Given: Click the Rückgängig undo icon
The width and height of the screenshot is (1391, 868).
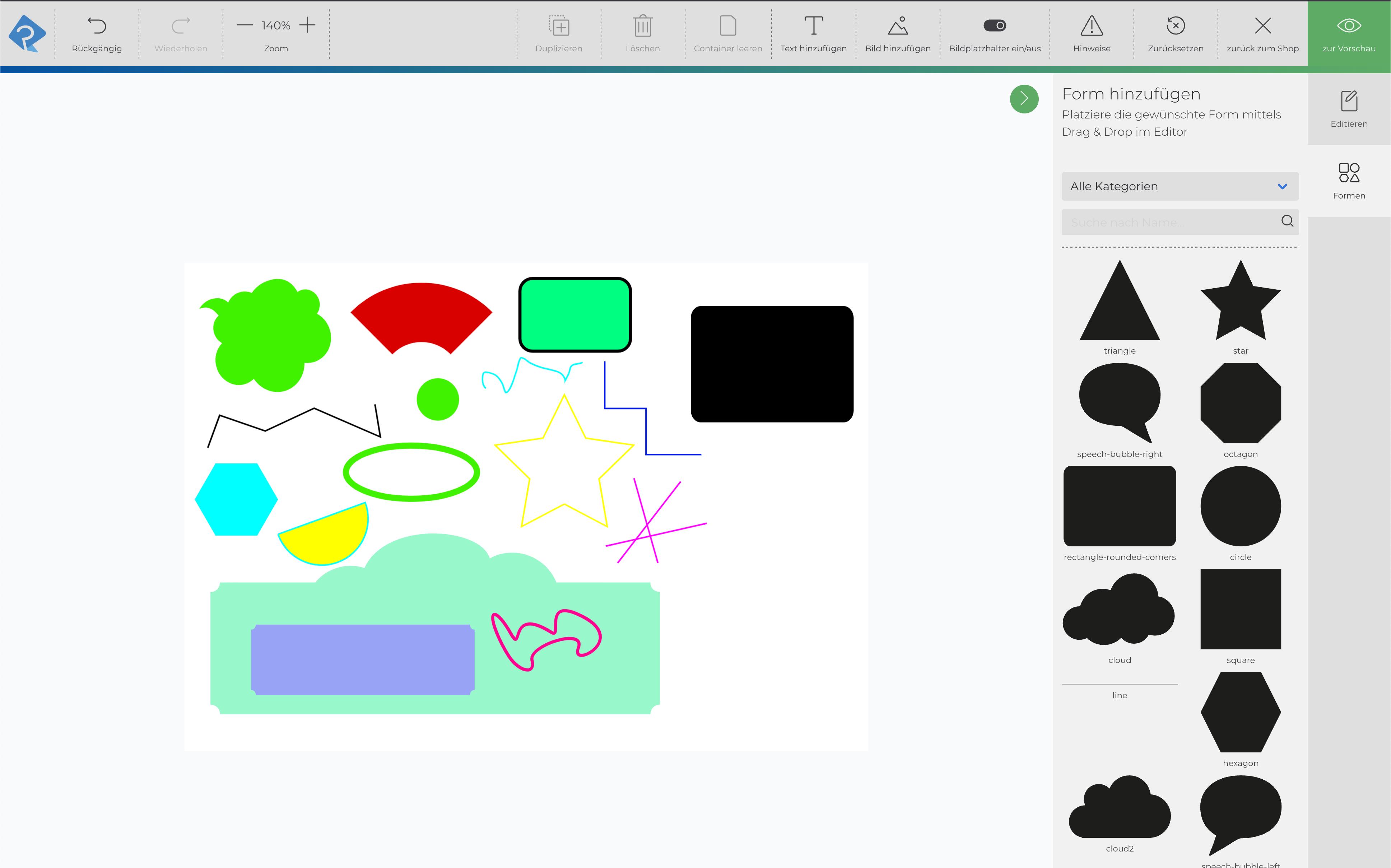Looking at the screenshot, I should pos(97,26).
